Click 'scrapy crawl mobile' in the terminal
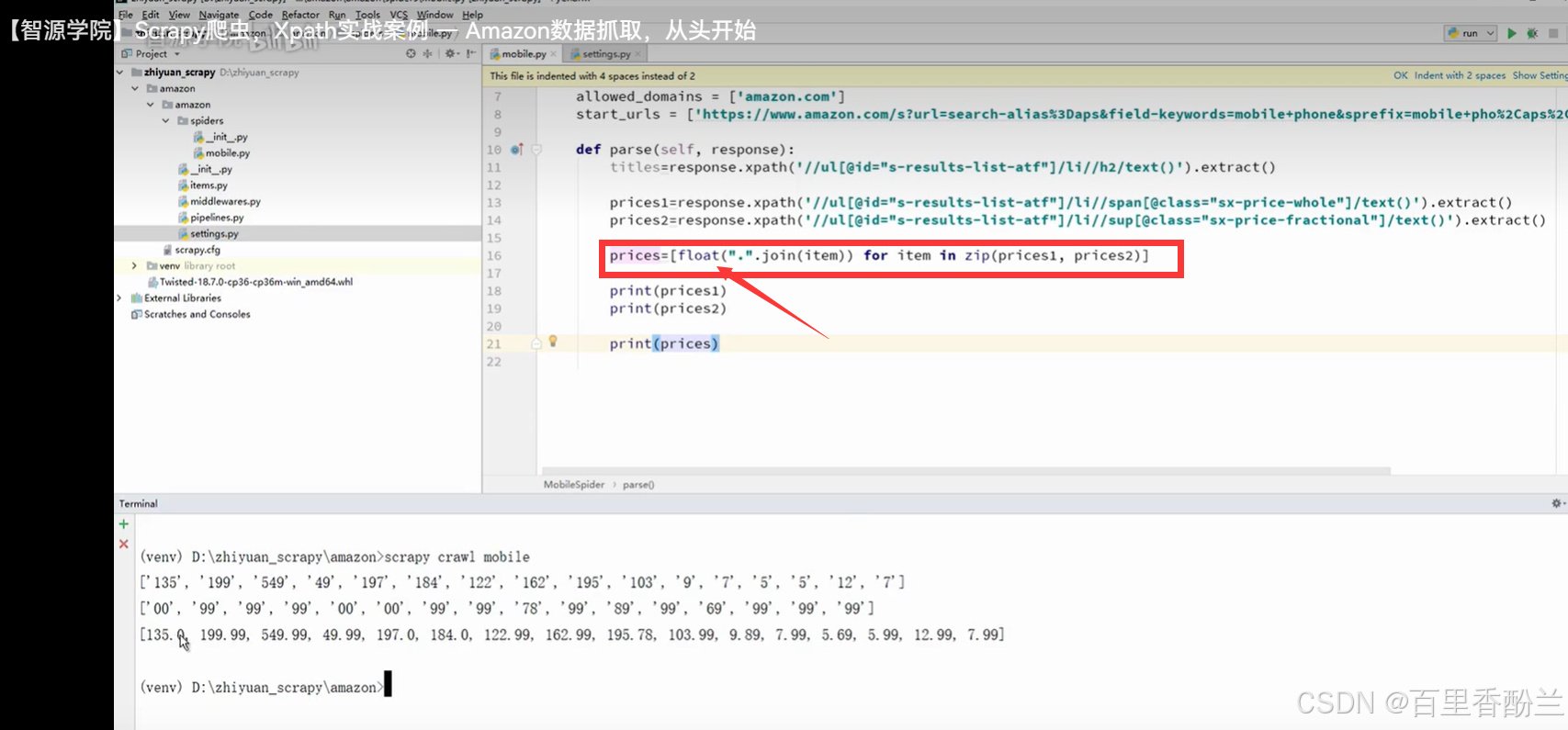This screenshot has height=730, width=1568. click(x=457, y=556)
